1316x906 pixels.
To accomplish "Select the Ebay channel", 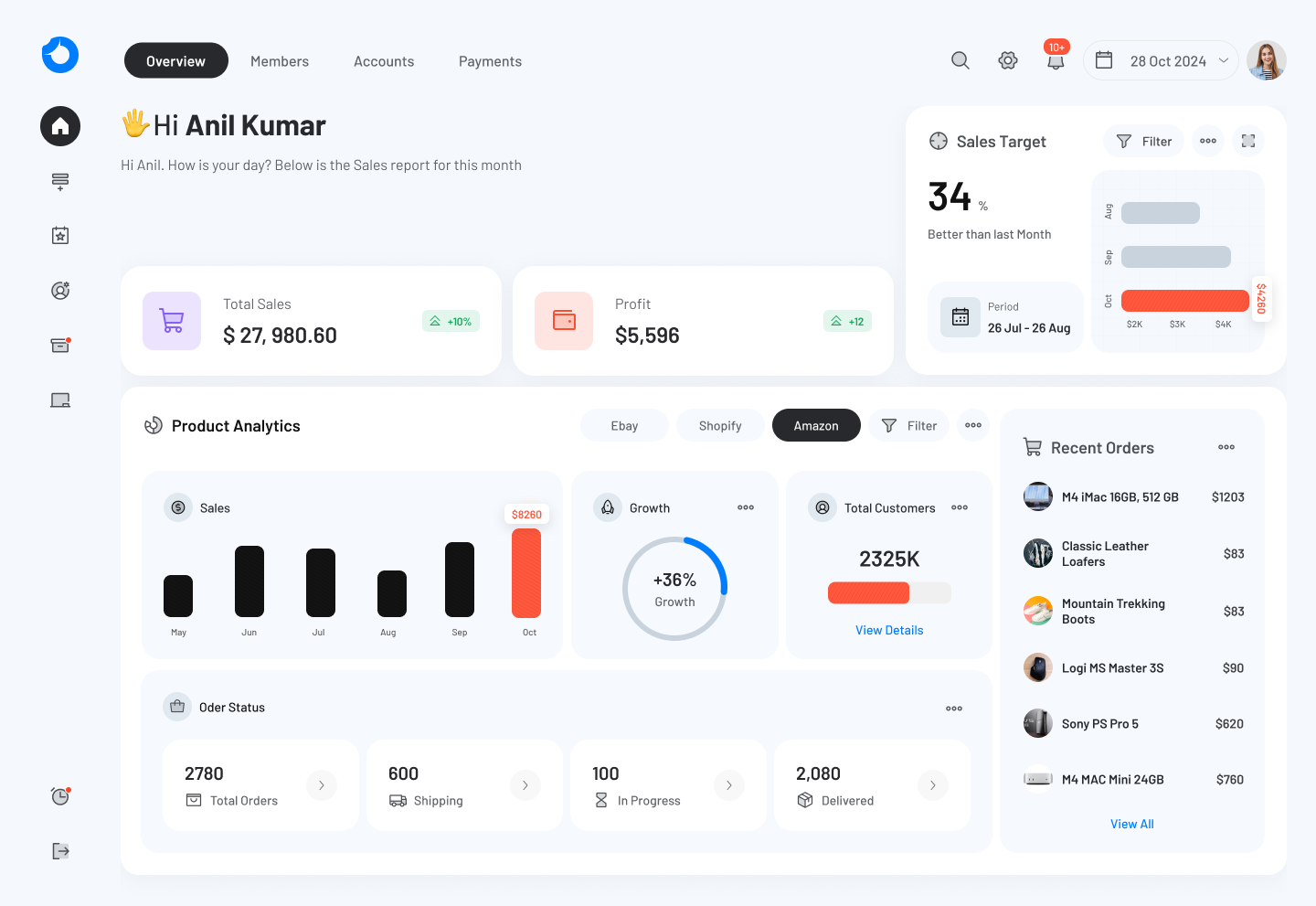I will click(624, 425).
